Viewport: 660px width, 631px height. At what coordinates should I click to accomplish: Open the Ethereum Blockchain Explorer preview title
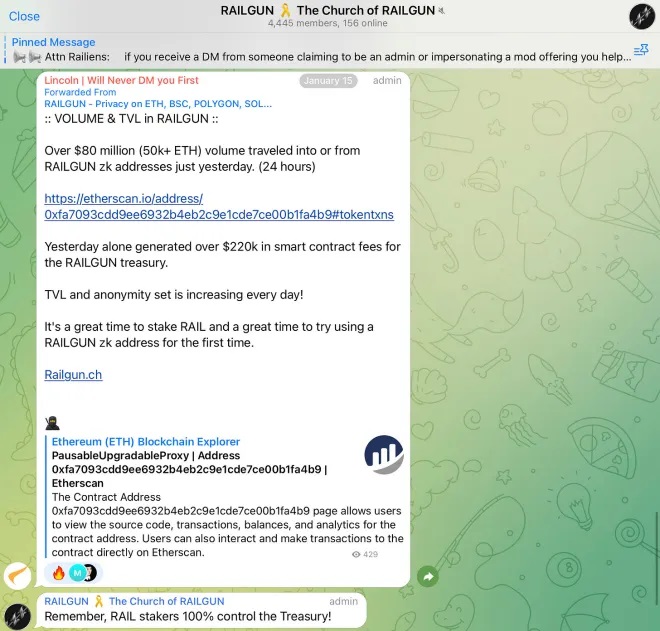[x=146, y=442]
